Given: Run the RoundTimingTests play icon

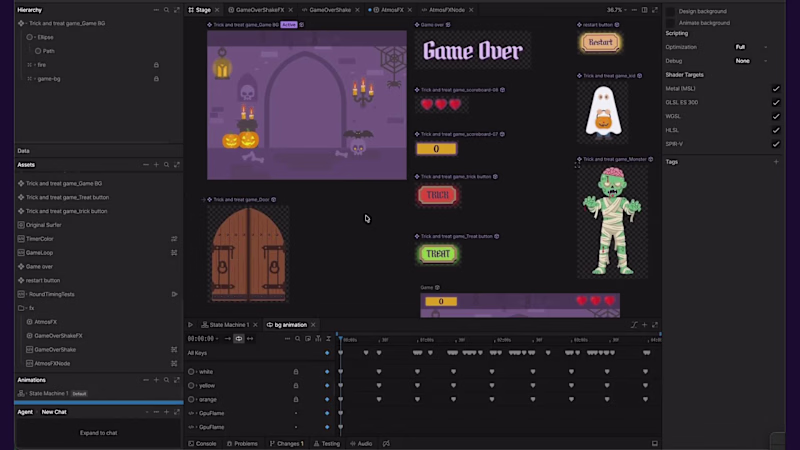Looking at the screenshot, I should tap(174, 294).
